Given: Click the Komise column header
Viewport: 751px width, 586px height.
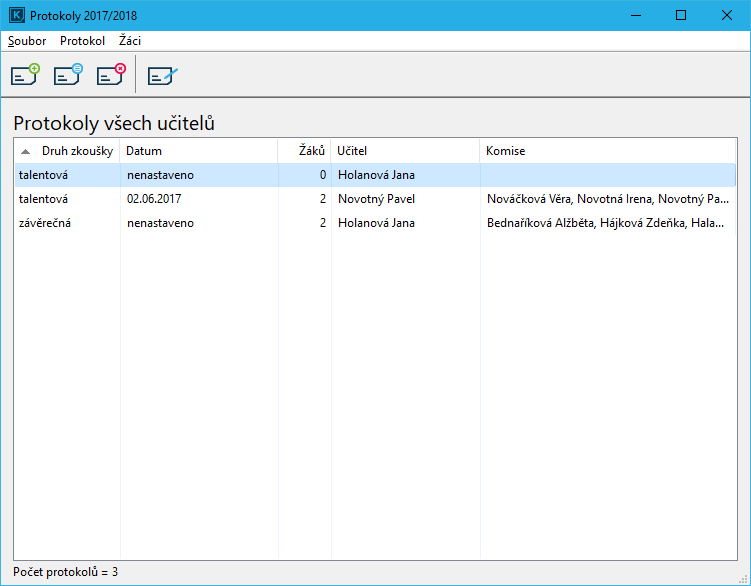Looking at the screenshot, I should pyautogui.click(x=505, y=151).
